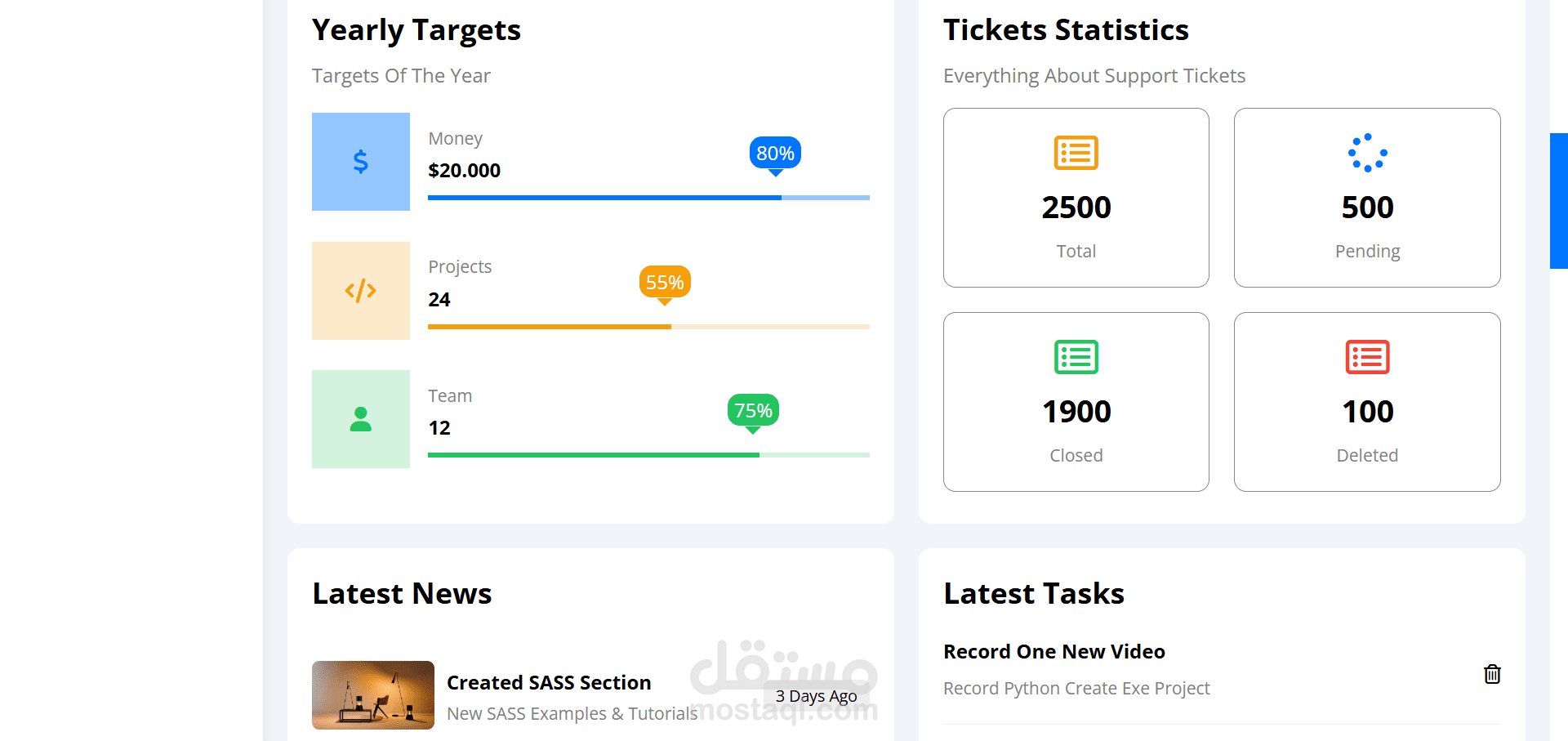Viewport: 1568px width, 741px height.
Task: Click the Projects code brackets icon
Action: [360, 291]
